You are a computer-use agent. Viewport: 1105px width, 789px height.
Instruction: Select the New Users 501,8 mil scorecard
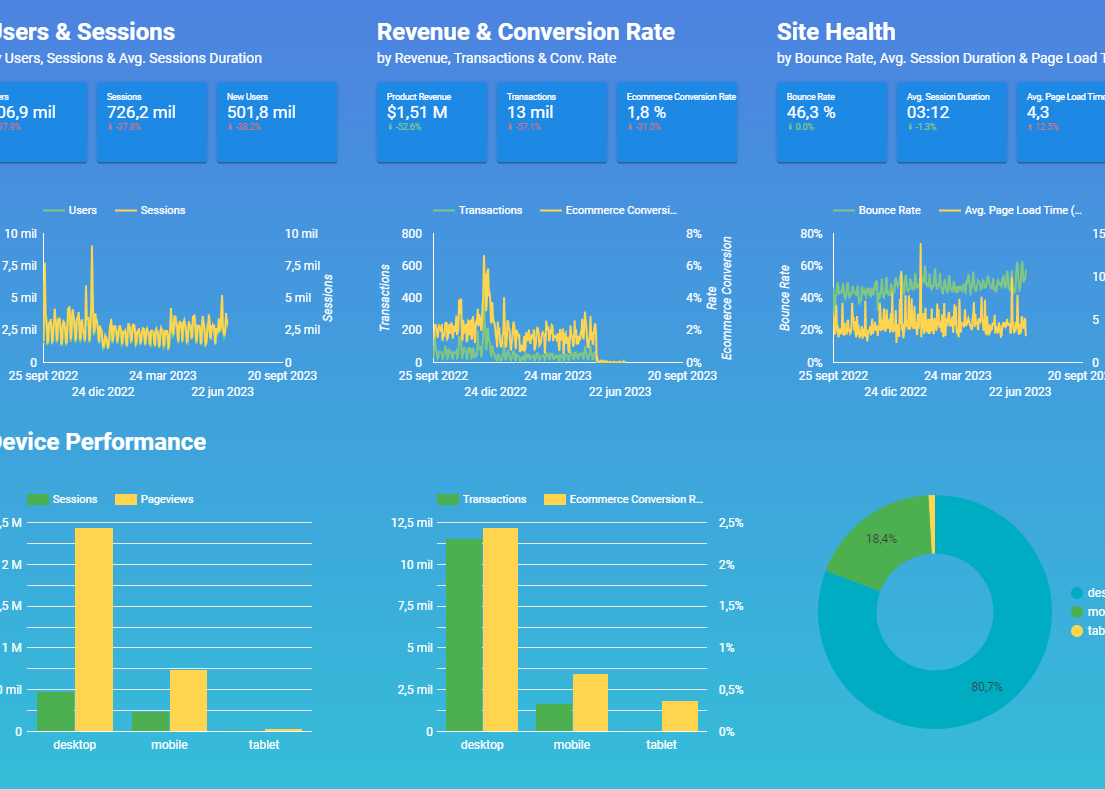(x=277, y=123)
